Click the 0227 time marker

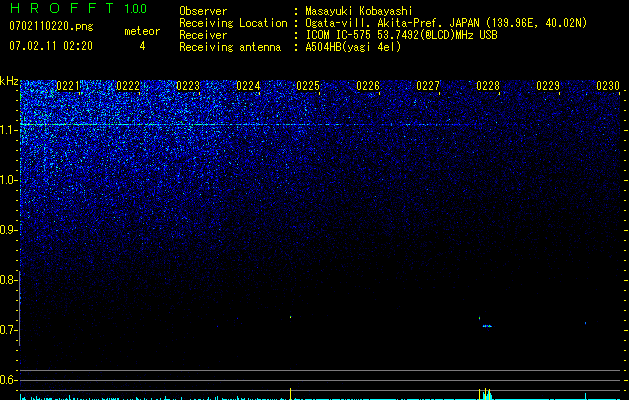point(428,86)
